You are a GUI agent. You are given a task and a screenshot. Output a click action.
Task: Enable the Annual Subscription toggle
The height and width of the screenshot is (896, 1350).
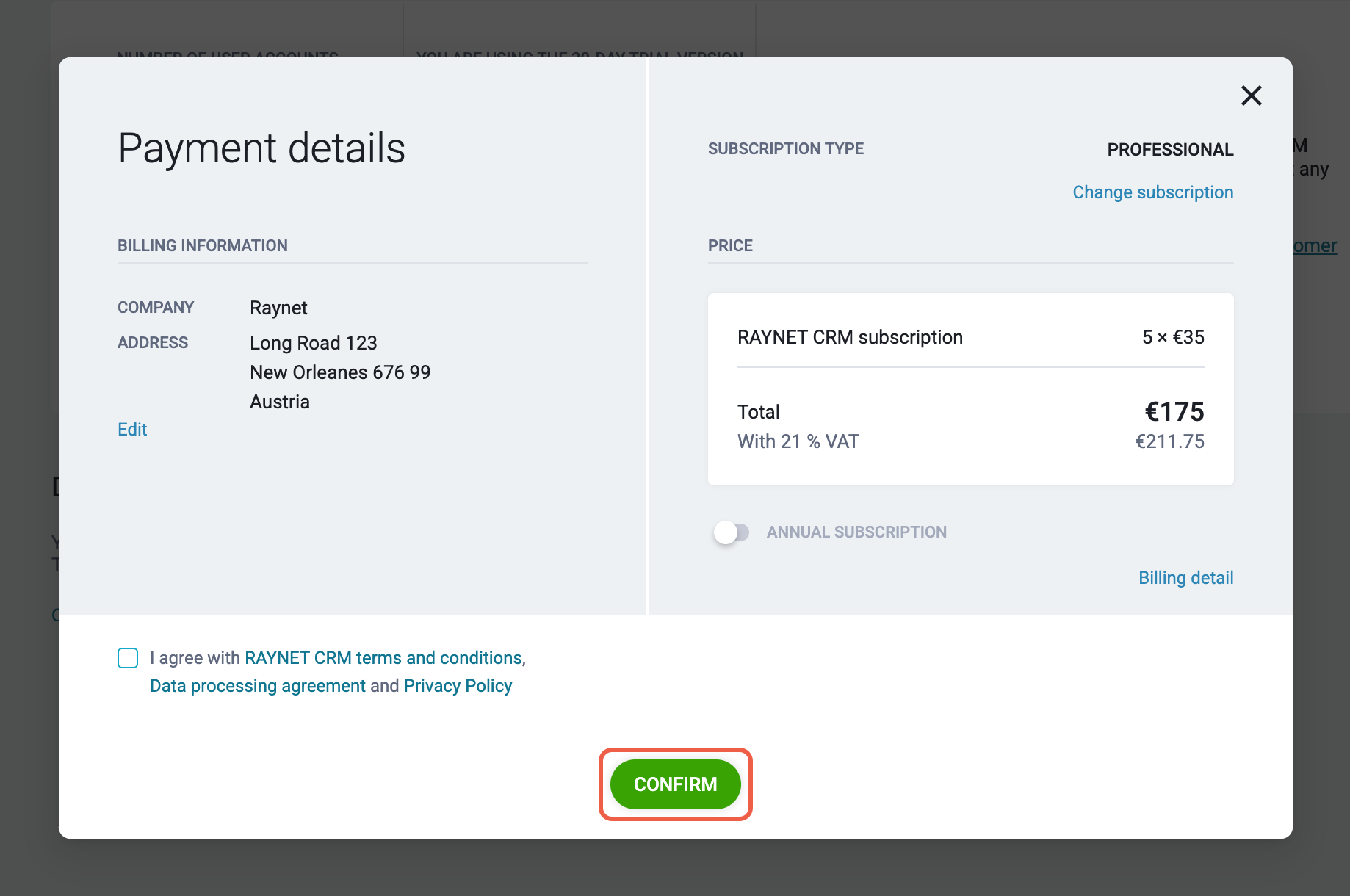[x=731, y=532]
